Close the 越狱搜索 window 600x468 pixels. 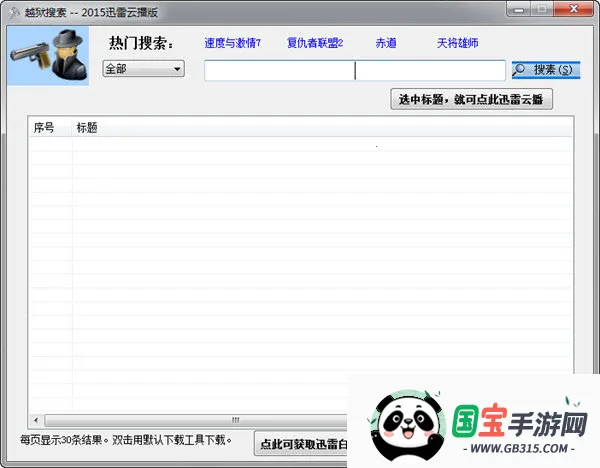click(574, 8)
